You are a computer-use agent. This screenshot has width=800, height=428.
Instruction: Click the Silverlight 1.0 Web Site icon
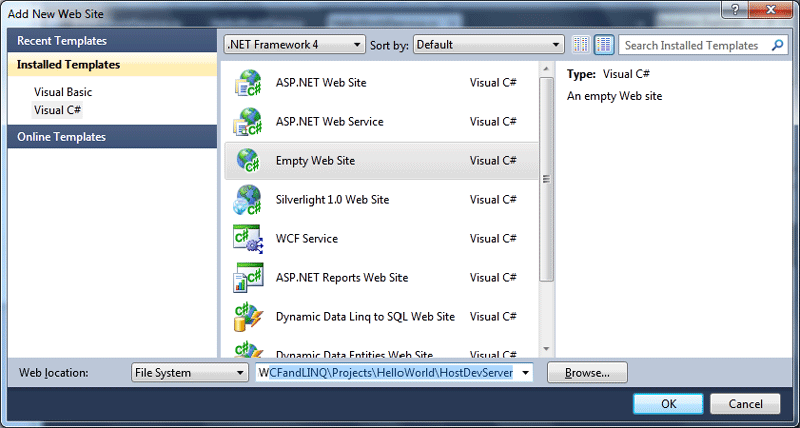pos(247,200)
